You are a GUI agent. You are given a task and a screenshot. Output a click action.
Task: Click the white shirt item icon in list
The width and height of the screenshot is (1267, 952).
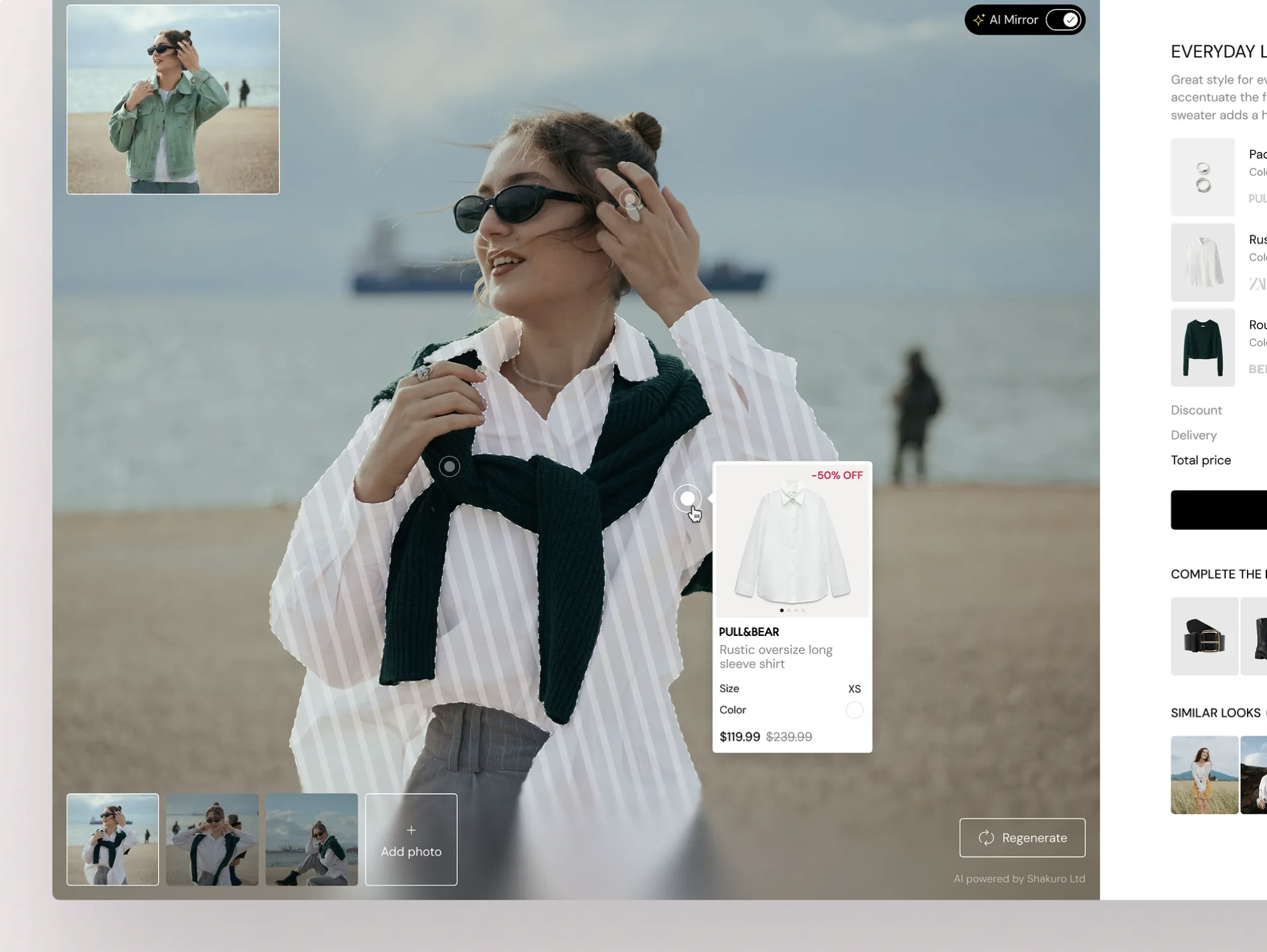1202,263
